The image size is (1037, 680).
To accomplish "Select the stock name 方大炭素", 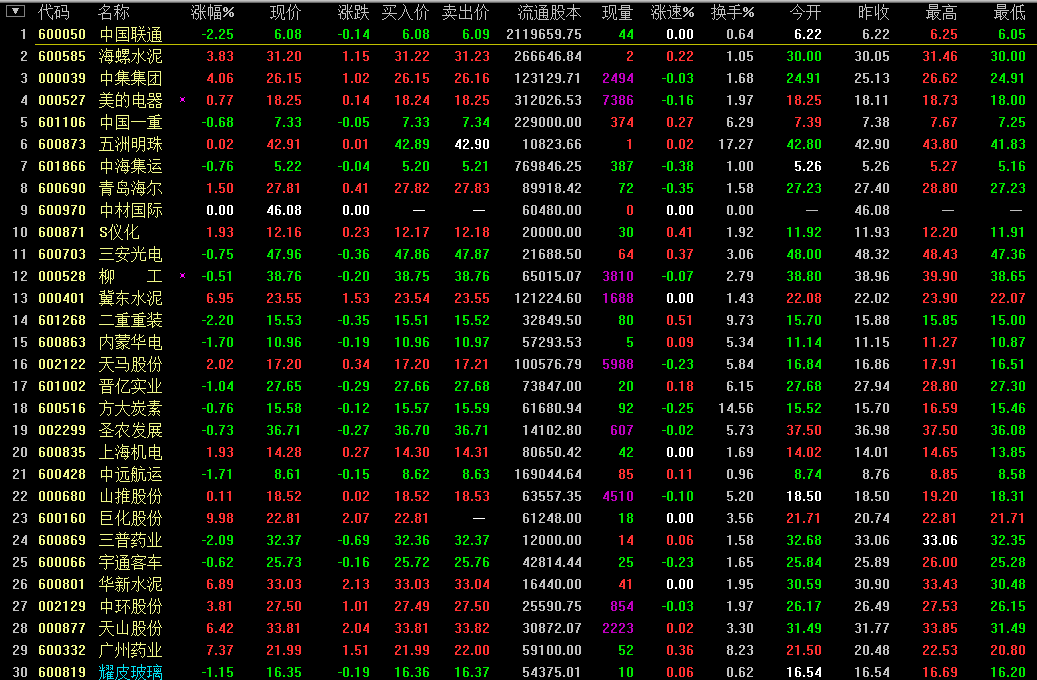I will click(130, 408).
